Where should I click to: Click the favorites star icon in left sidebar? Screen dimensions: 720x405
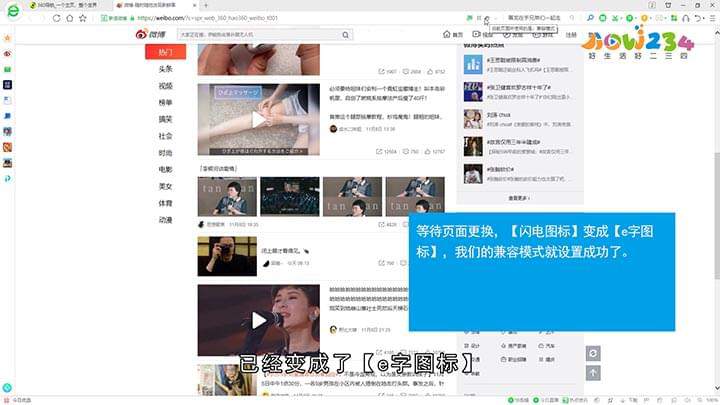7,38
